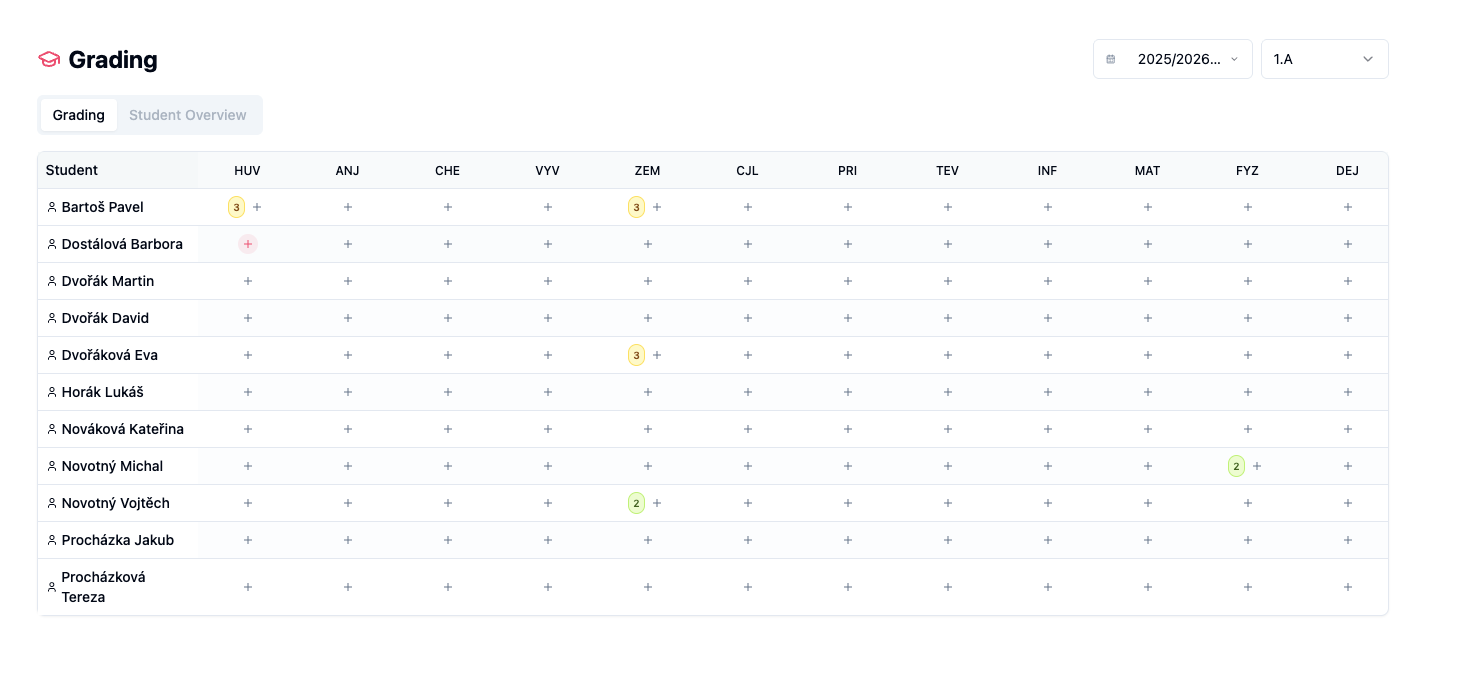Click plus icon for Horák Lukáš in DEJ

tap(1348, 392)
